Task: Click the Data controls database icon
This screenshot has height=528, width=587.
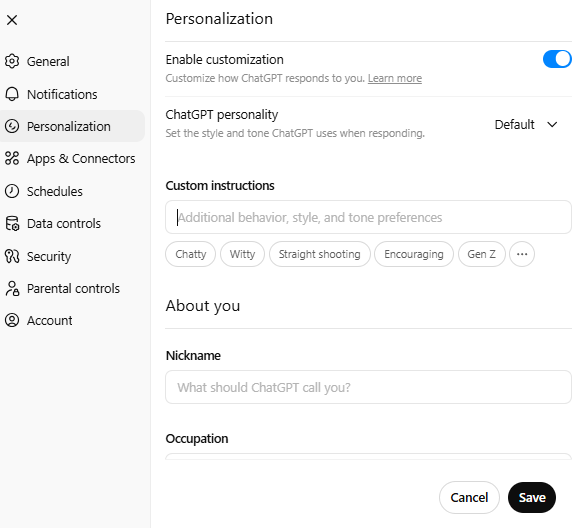Action: tap(12, 223)
